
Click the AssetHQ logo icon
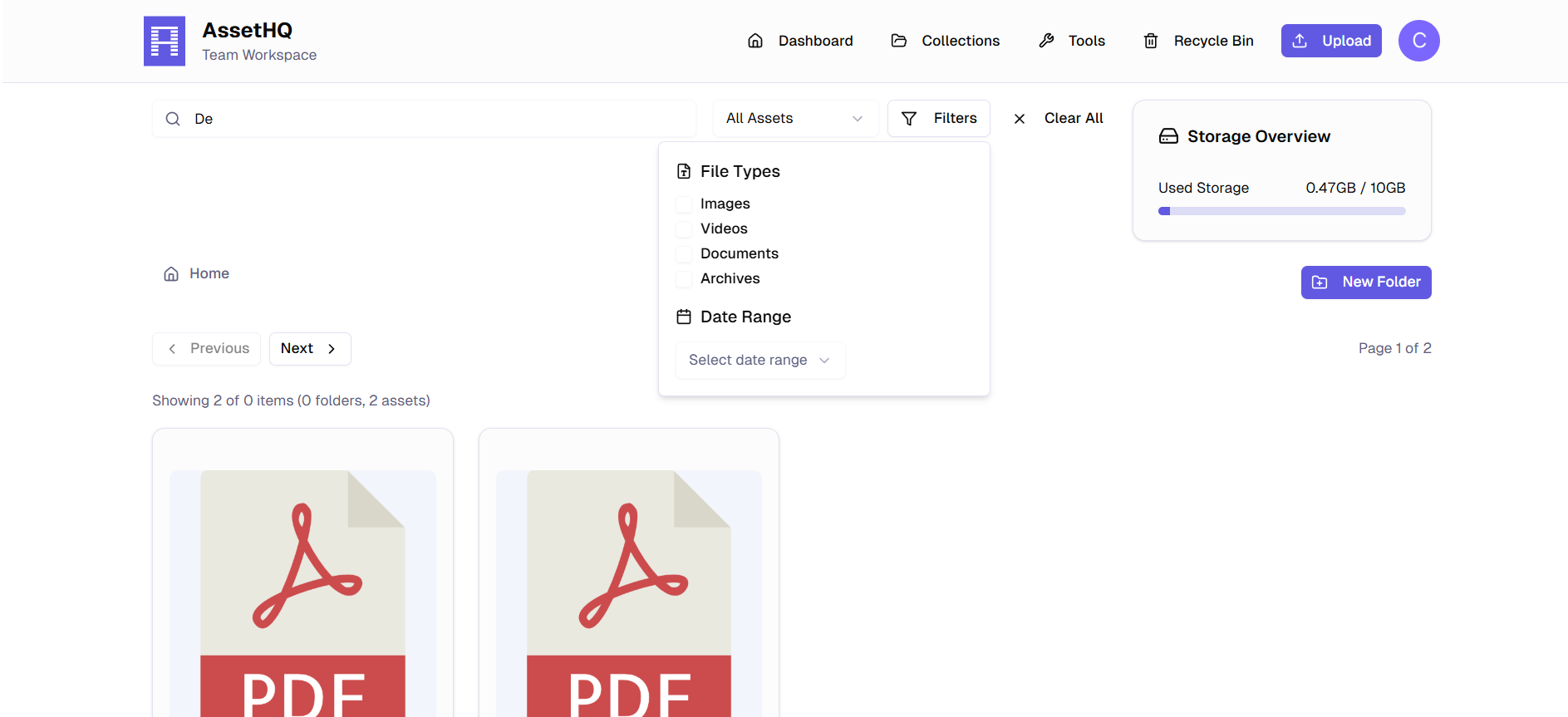[165, 41]
